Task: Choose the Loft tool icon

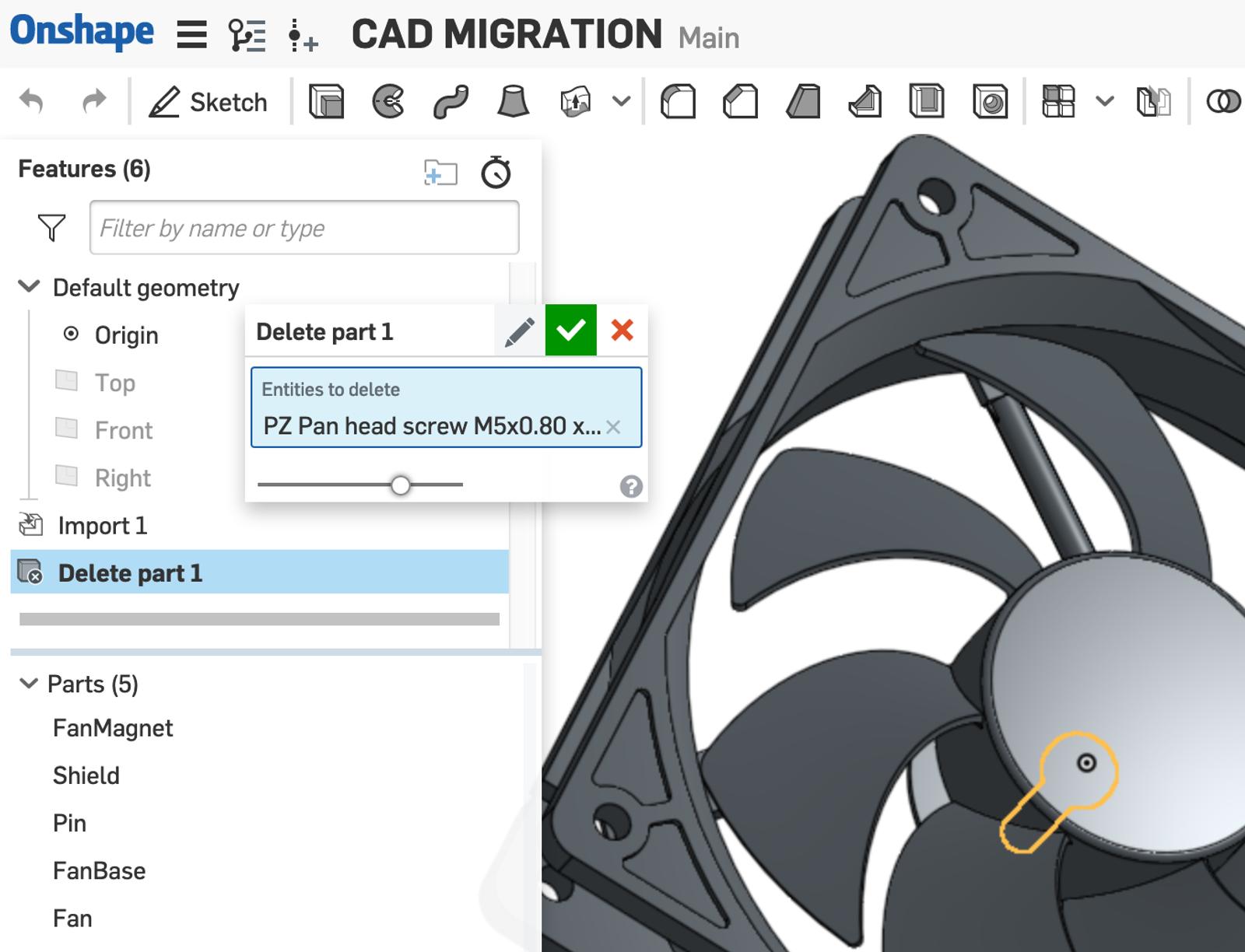Action: point(513,102)
